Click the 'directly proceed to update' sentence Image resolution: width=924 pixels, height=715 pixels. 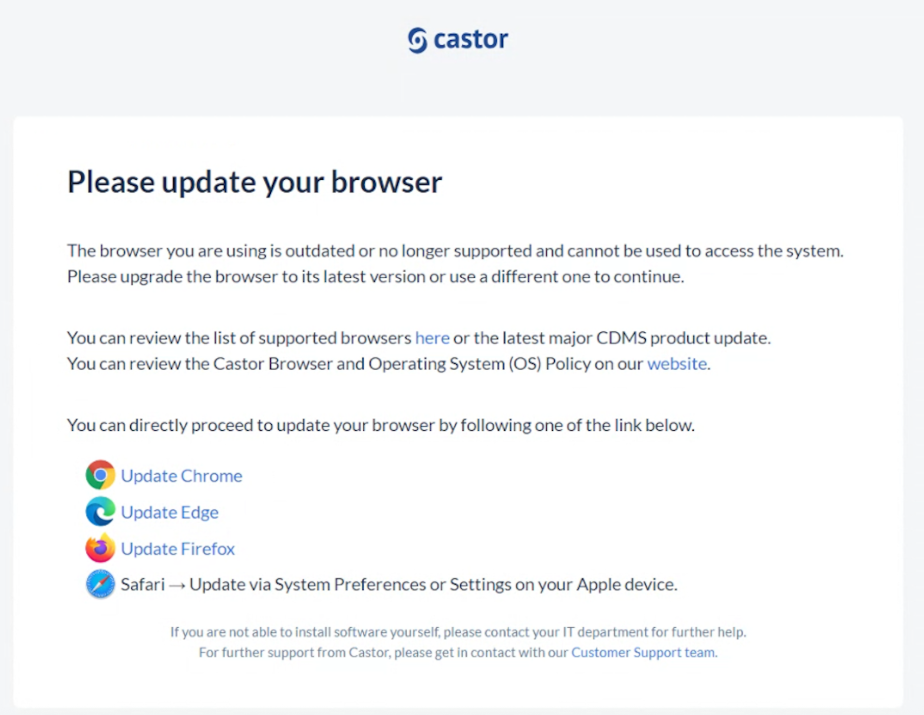[x=381, y=425]
